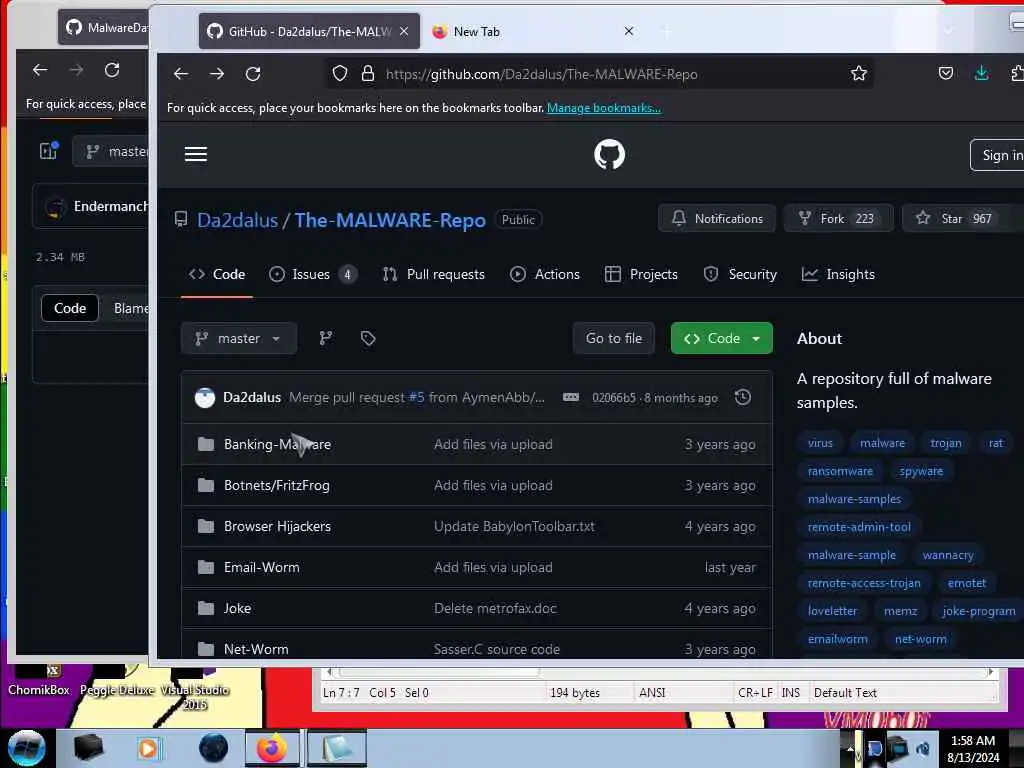Image resolution: width=1024 pixels, height=768 pixels.
Task: Reload the Da2dalus GitHub page
Action: (x=253, y=74)
